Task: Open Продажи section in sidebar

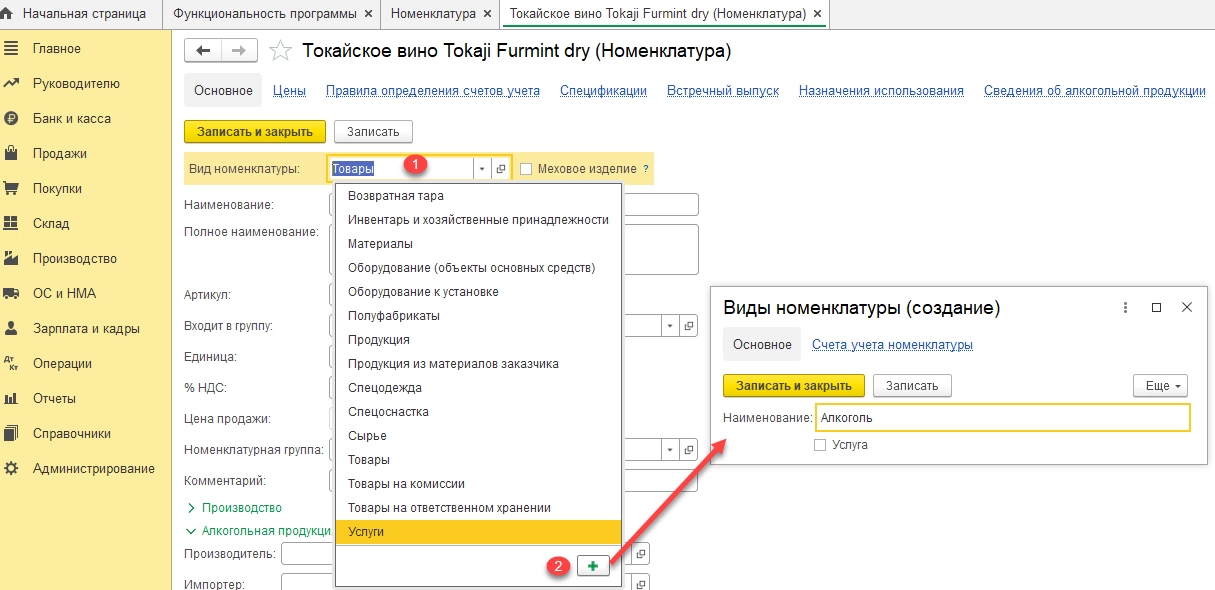Action: [x=60, y=153]
